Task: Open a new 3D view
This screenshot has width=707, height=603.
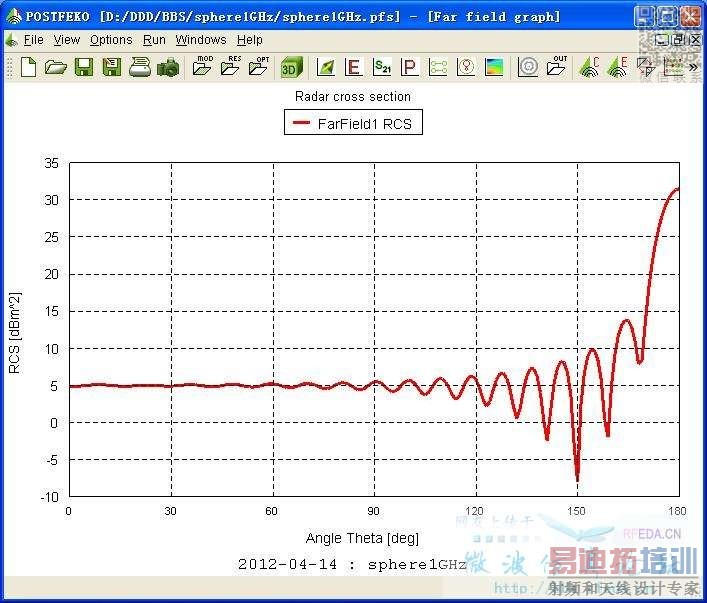Action: click(x=291, y=68)
